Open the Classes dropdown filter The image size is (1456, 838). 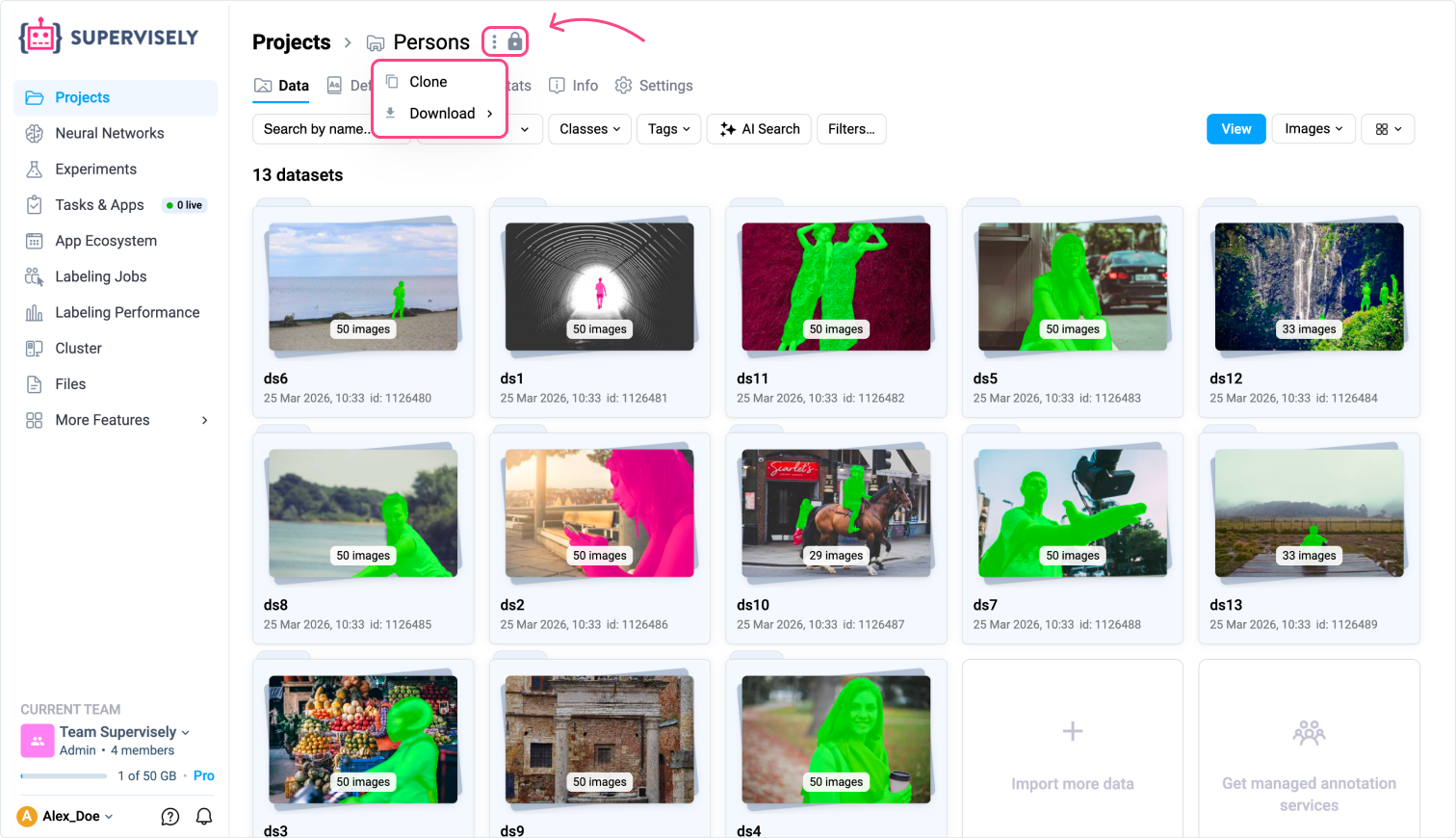[x=589, y=128]
